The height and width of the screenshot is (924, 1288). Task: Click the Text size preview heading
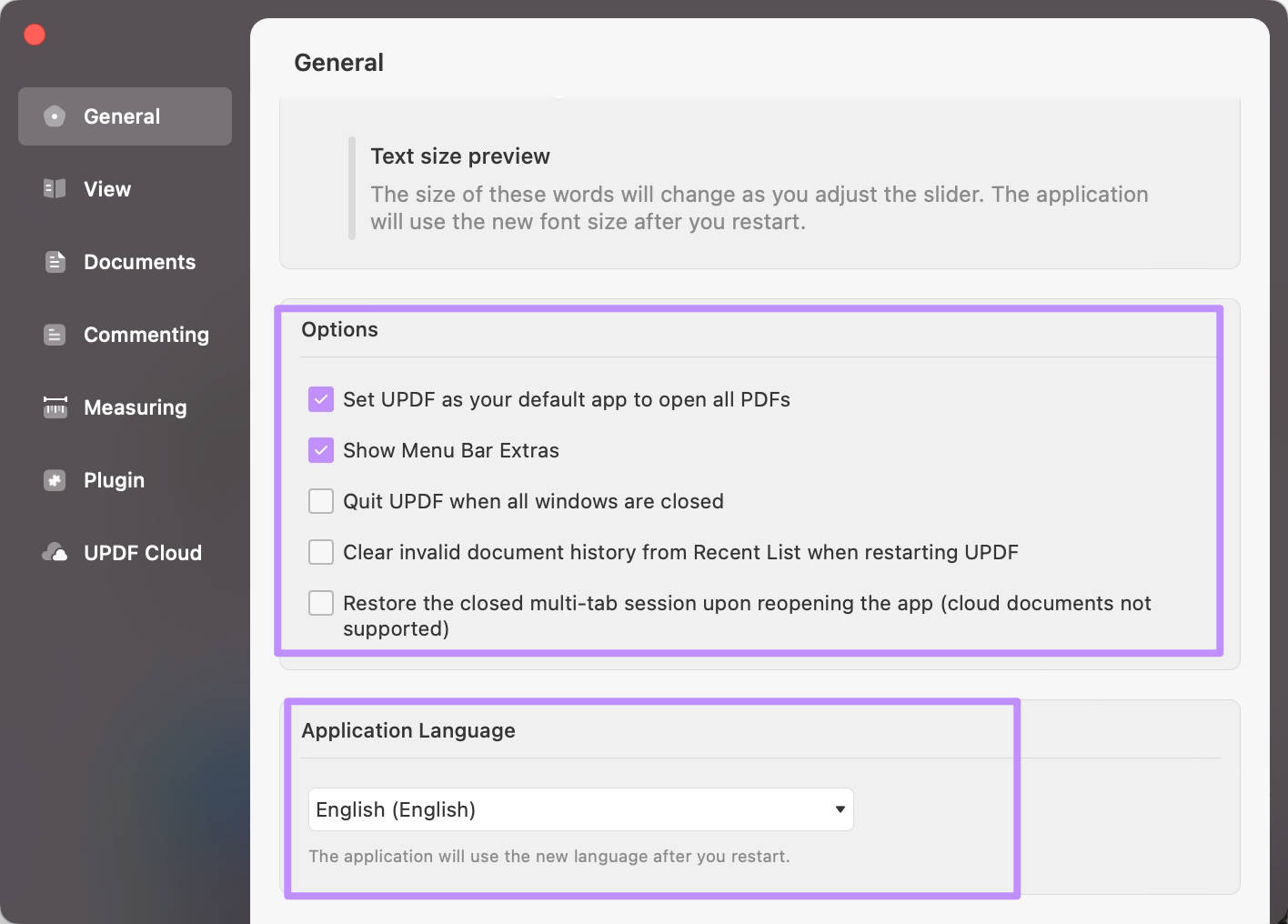(460, 156)
